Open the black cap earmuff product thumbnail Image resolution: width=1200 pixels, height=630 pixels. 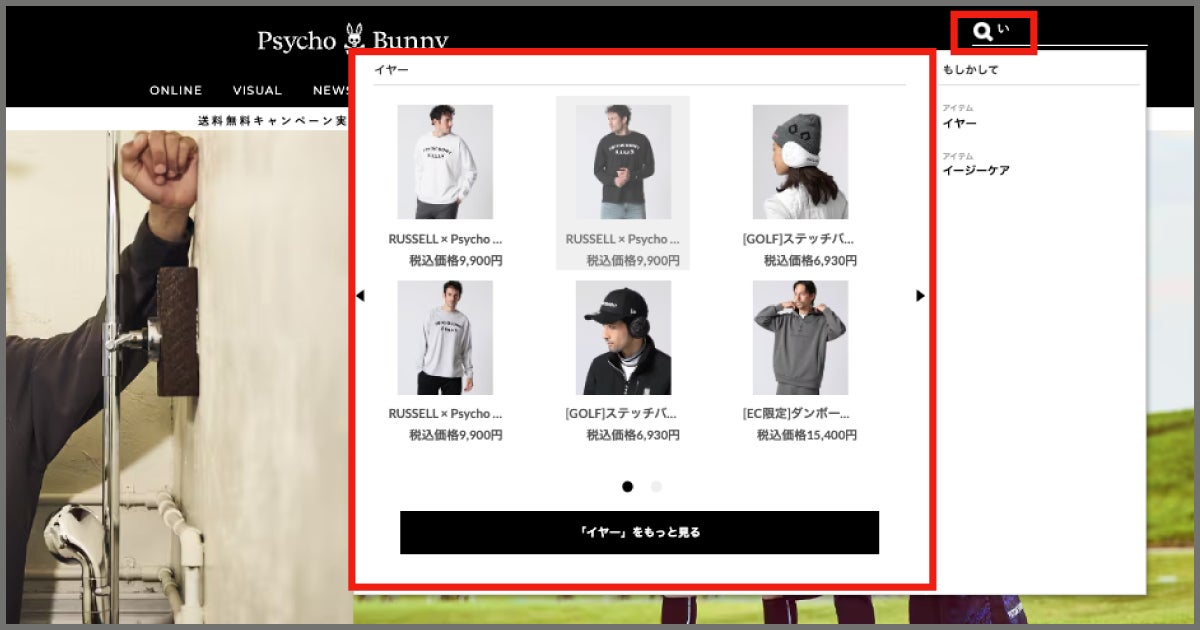coord(623,338)
